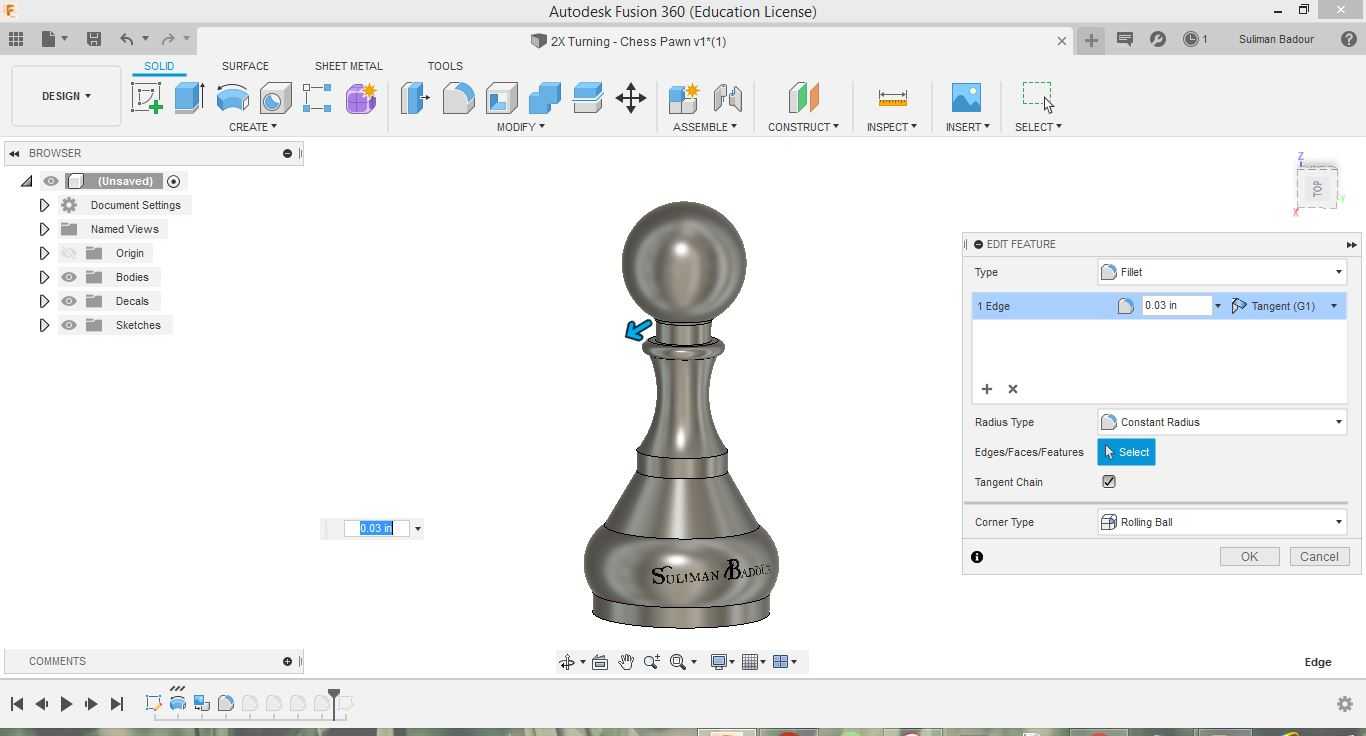The image size is (1366, 736).
Task: Open the Corner Type dropdown
Action: (1222, 522)
